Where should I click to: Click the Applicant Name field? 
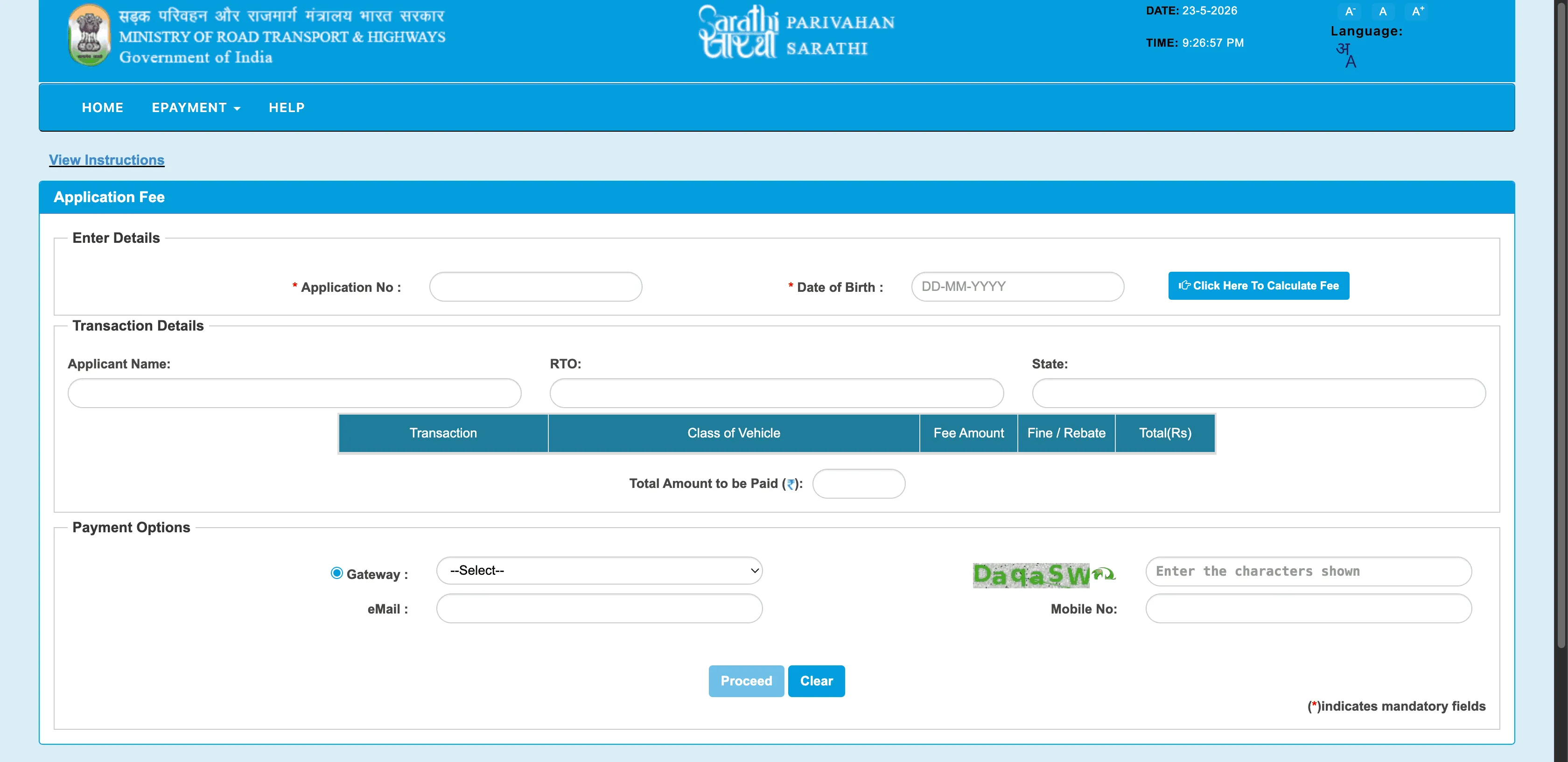pyautogui.click(x=294, y=394)
